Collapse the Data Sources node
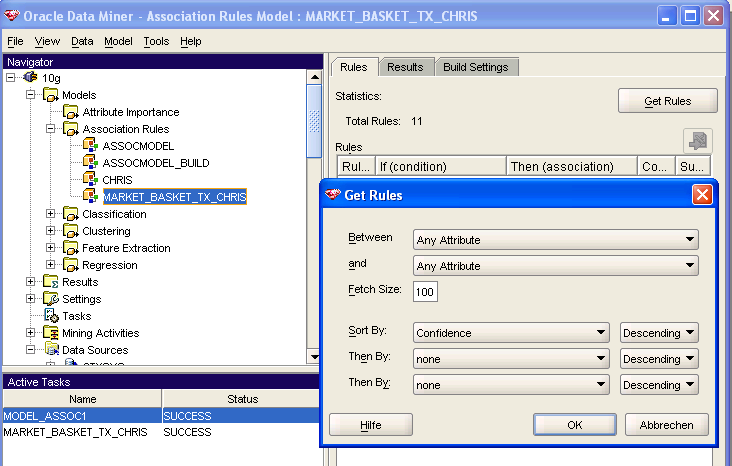The height and width of the screenshot is (466, 732). pos(30,350)
